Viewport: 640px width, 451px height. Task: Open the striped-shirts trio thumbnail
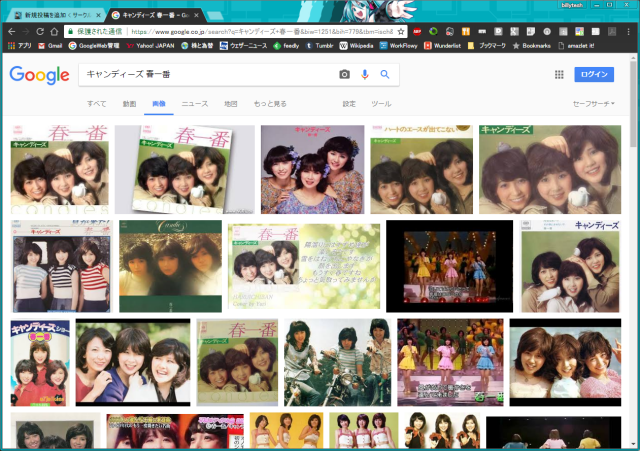click(x=62, y=266)
